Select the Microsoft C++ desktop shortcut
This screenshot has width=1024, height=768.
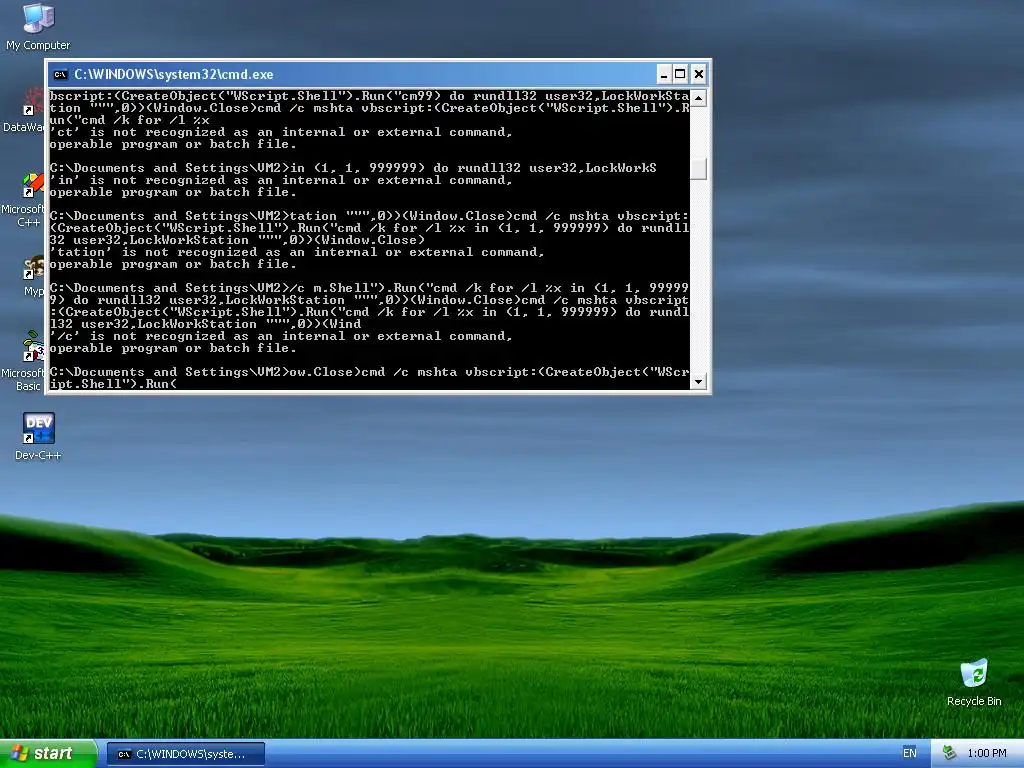[x=25, y=200]
